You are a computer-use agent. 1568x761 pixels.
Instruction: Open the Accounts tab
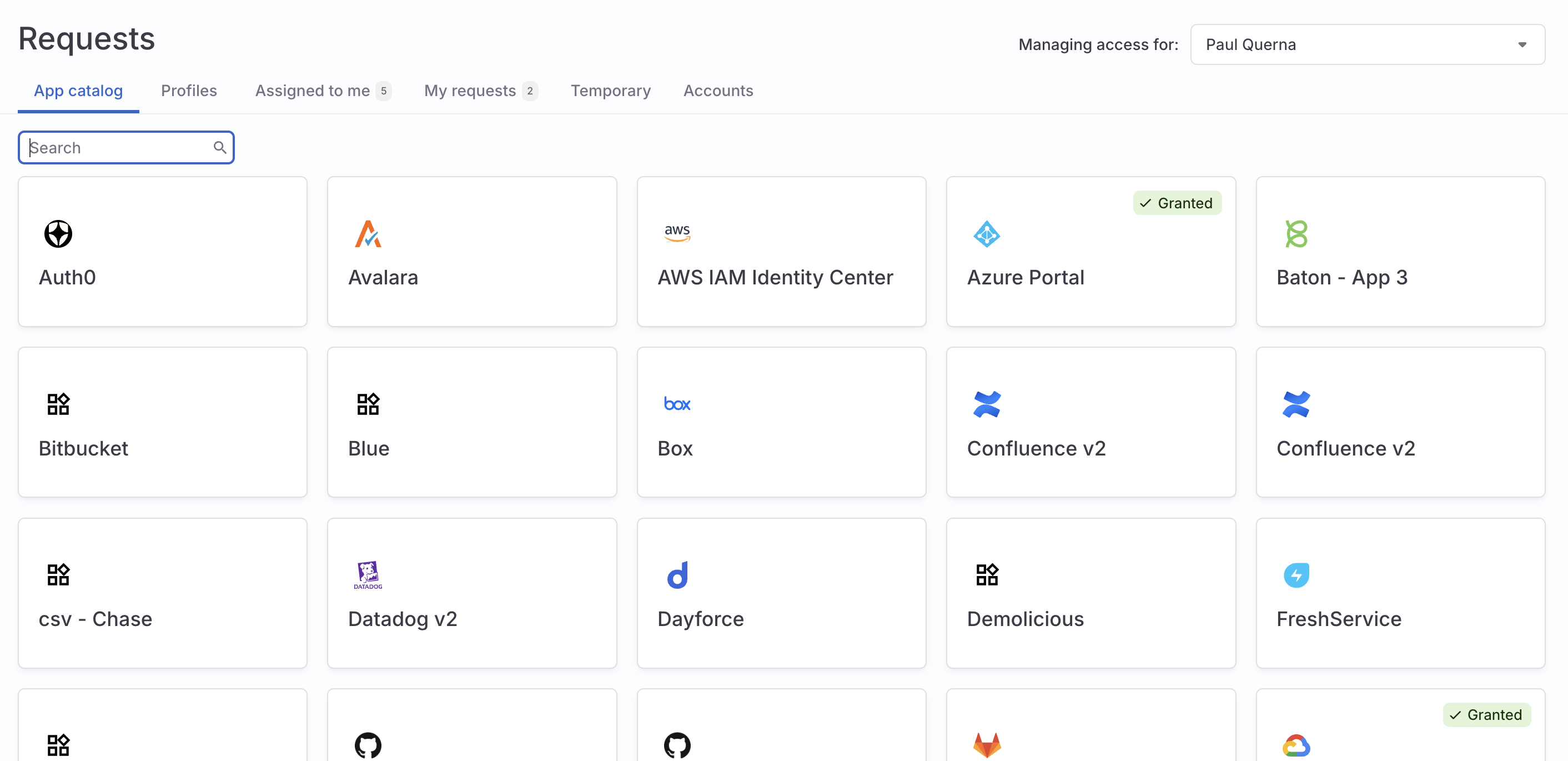[718, 91]
